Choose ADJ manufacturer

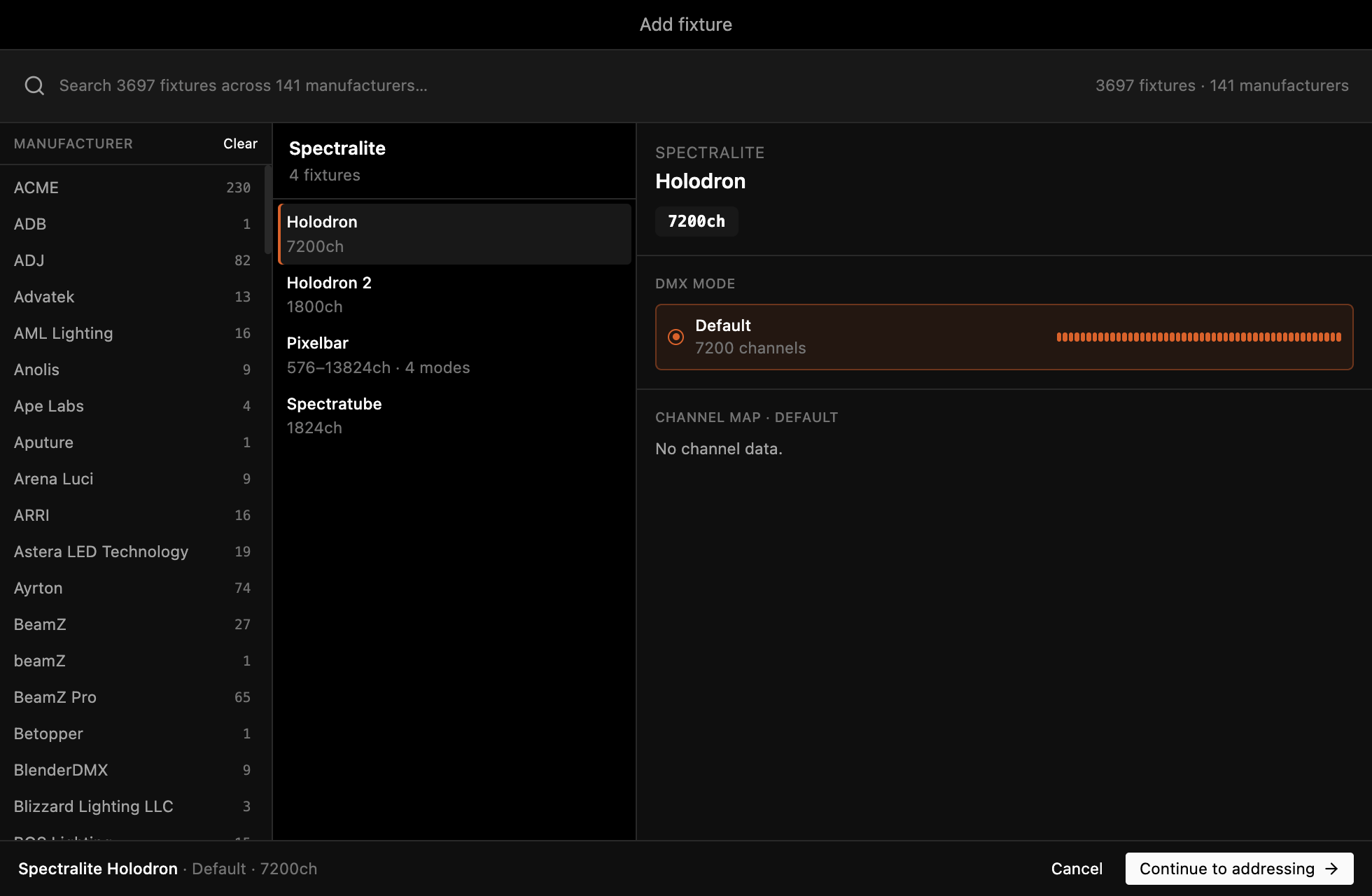pos(132,260)
